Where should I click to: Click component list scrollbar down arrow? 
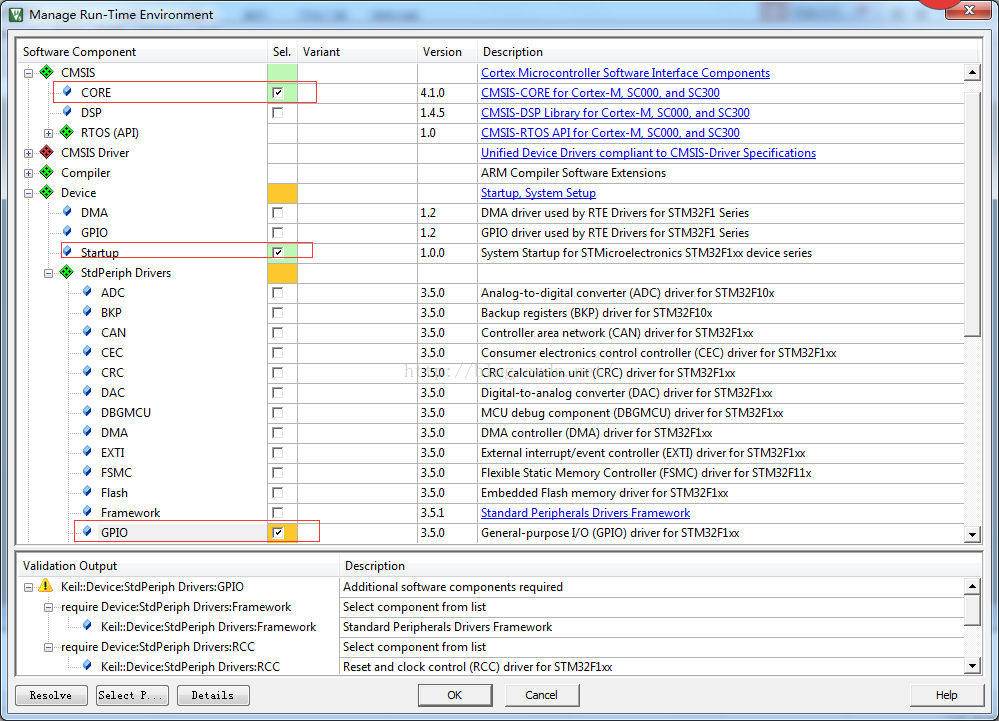tap(972, 534)
